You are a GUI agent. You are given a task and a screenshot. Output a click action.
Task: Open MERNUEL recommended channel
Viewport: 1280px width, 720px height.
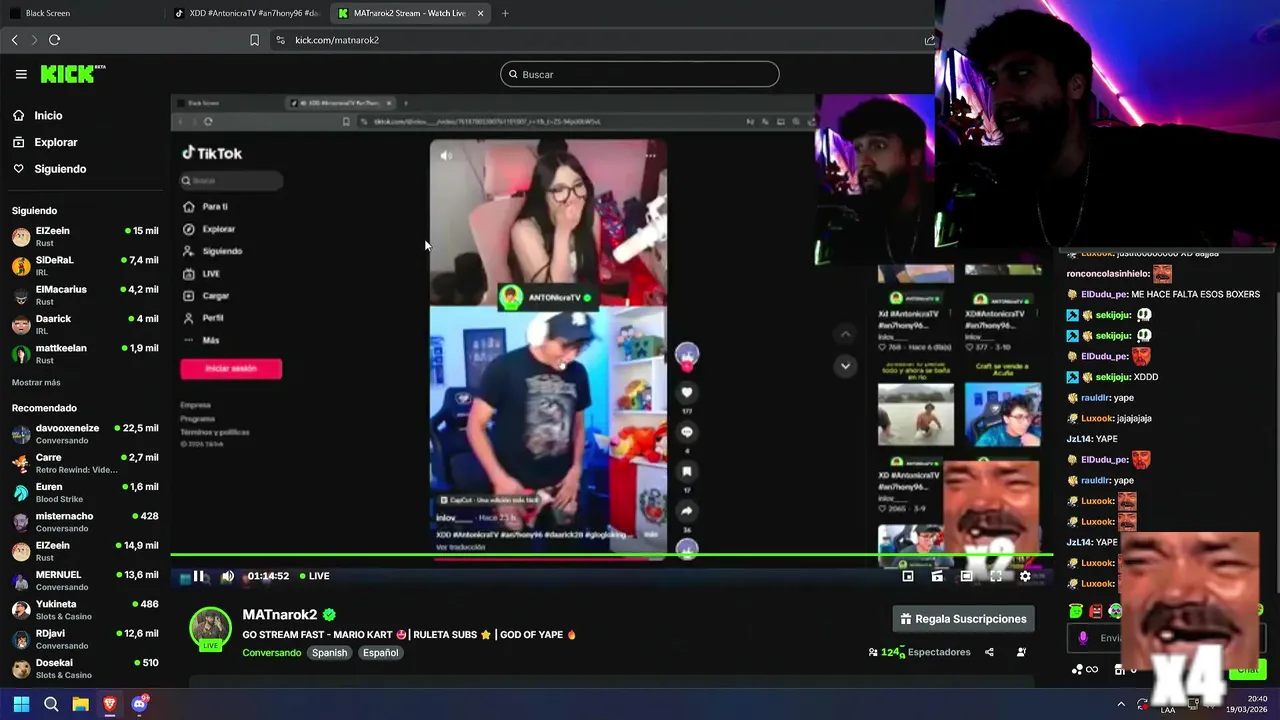point(85,580)
